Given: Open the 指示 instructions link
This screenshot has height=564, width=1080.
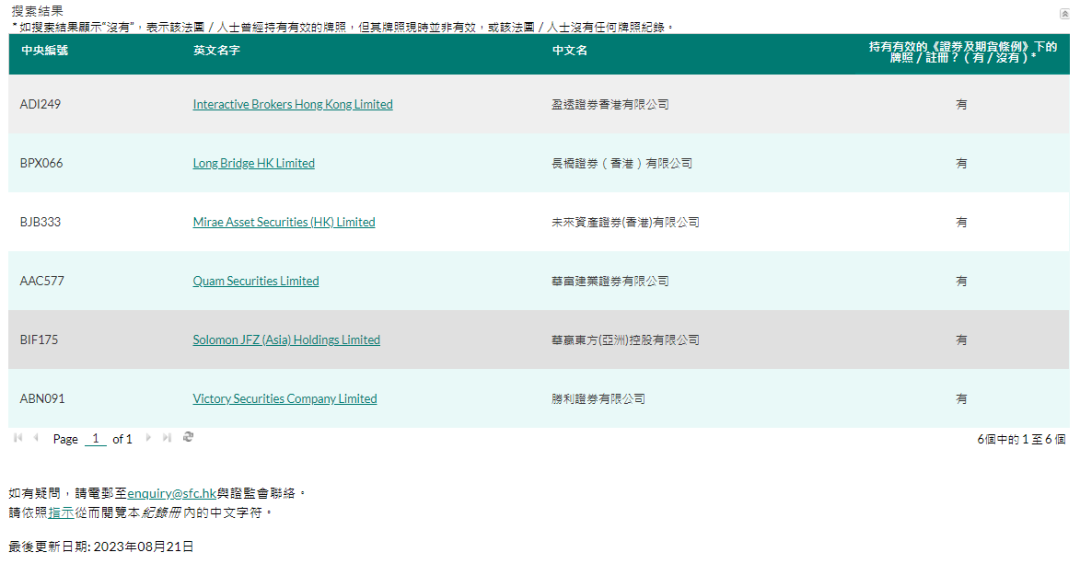Looking at the screenshot, I should click(x=59, y=512).
